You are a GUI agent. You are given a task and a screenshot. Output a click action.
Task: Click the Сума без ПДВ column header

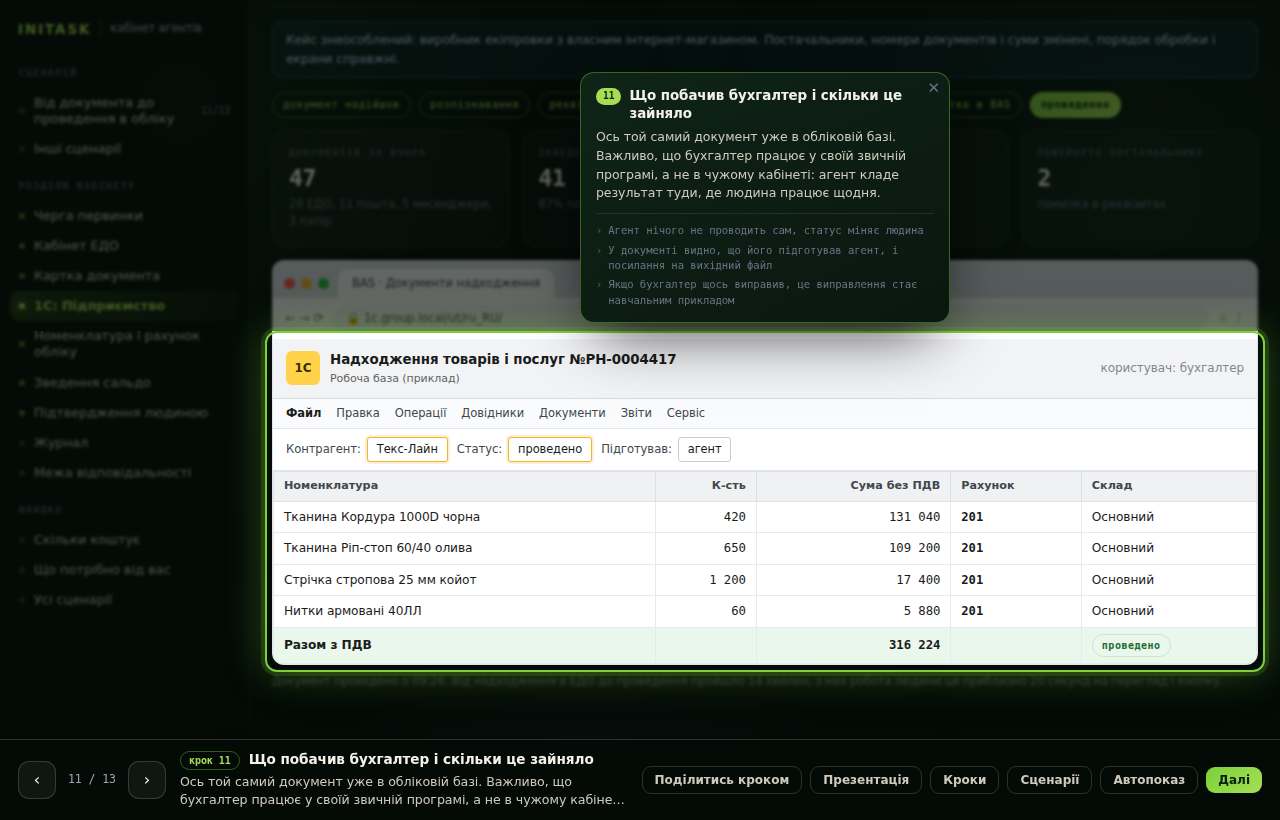[853, 486]
